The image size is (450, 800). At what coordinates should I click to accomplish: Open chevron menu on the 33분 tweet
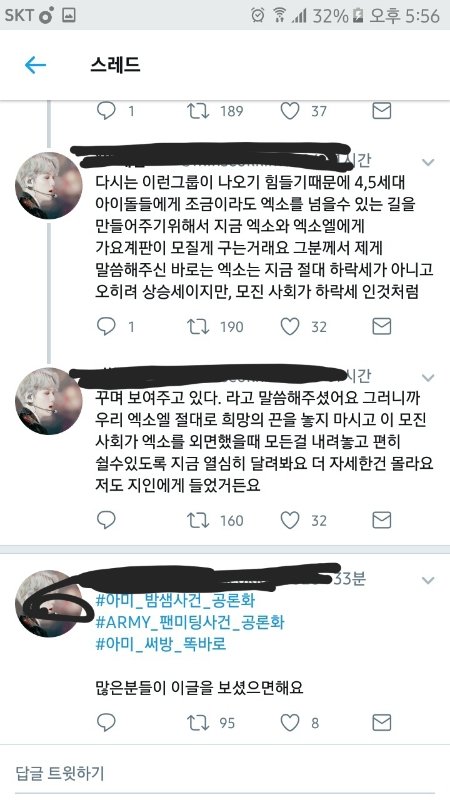428,580
